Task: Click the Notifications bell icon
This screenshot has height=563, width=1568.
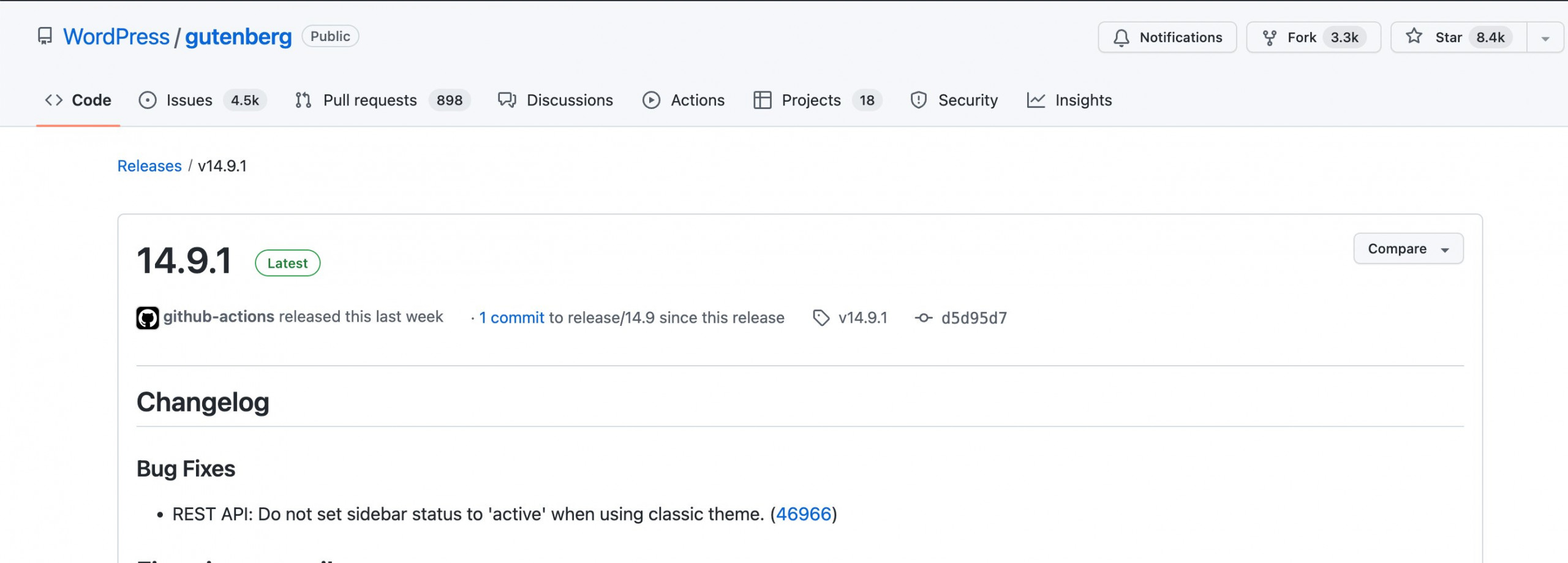Action: click(x=1121, y=38)
